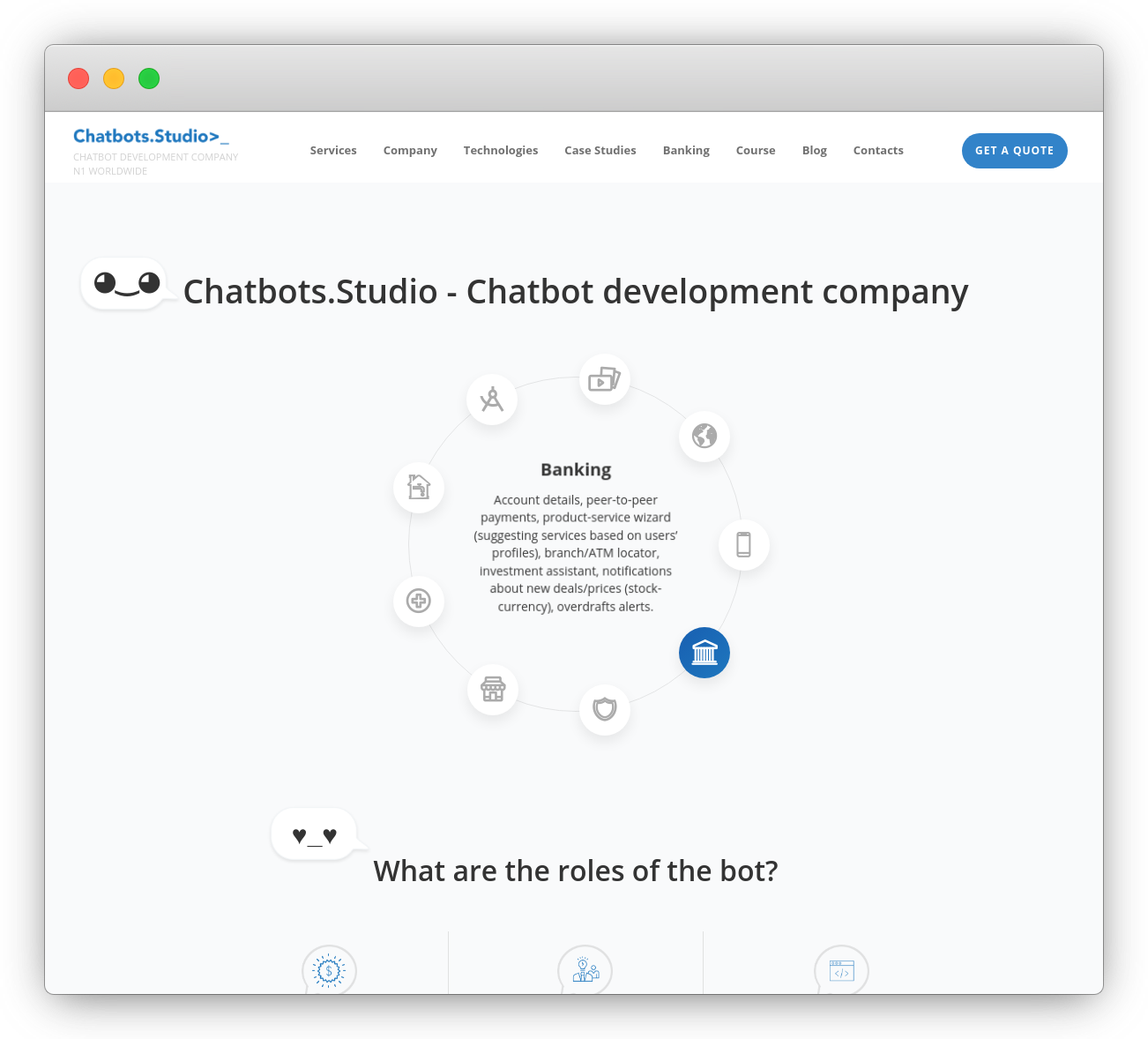Go to Technologies page

pyautogui.click(x=501, y=151)
